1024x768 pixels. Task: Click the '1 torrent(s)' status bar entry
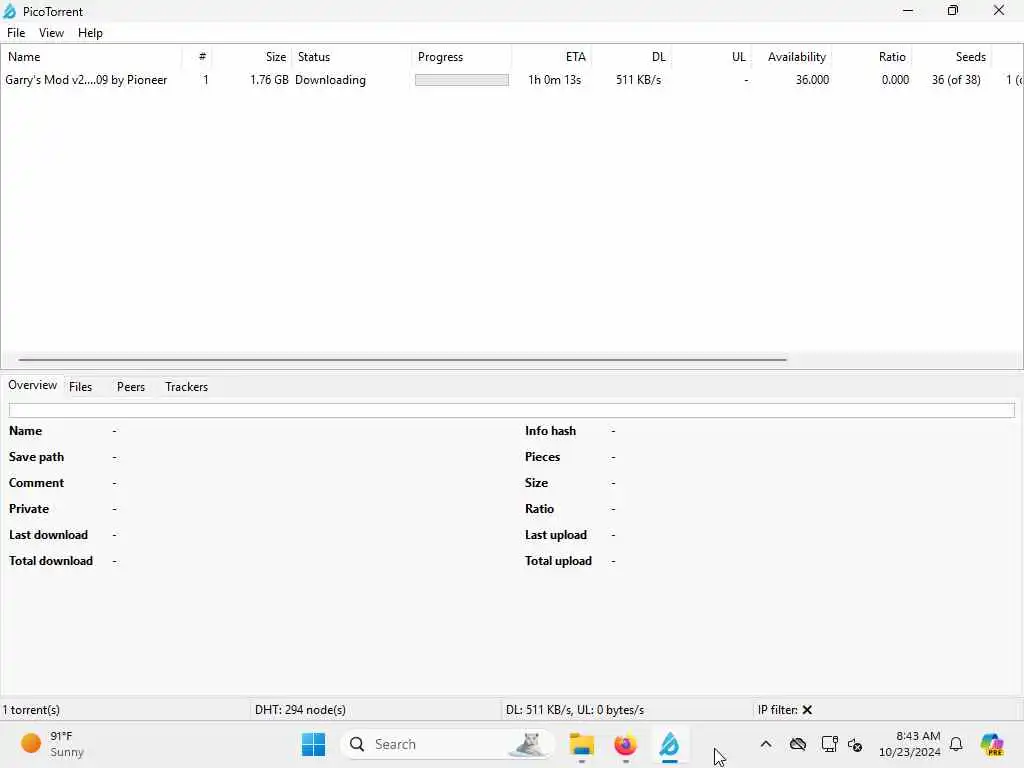pos(31,709)
